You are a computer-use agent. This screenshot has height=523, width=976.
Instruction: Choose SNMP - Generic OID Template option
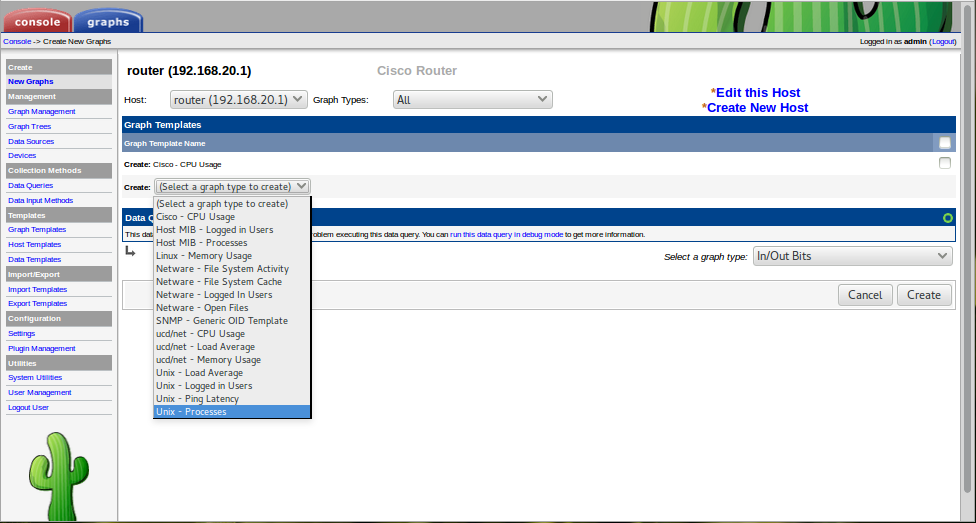coord(221,321)
